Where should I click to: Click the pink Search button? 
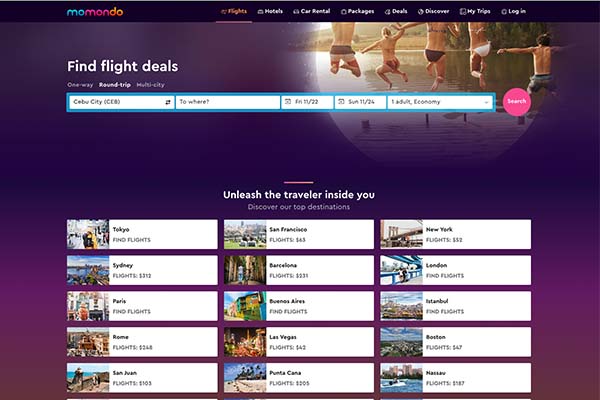[517, 101]
